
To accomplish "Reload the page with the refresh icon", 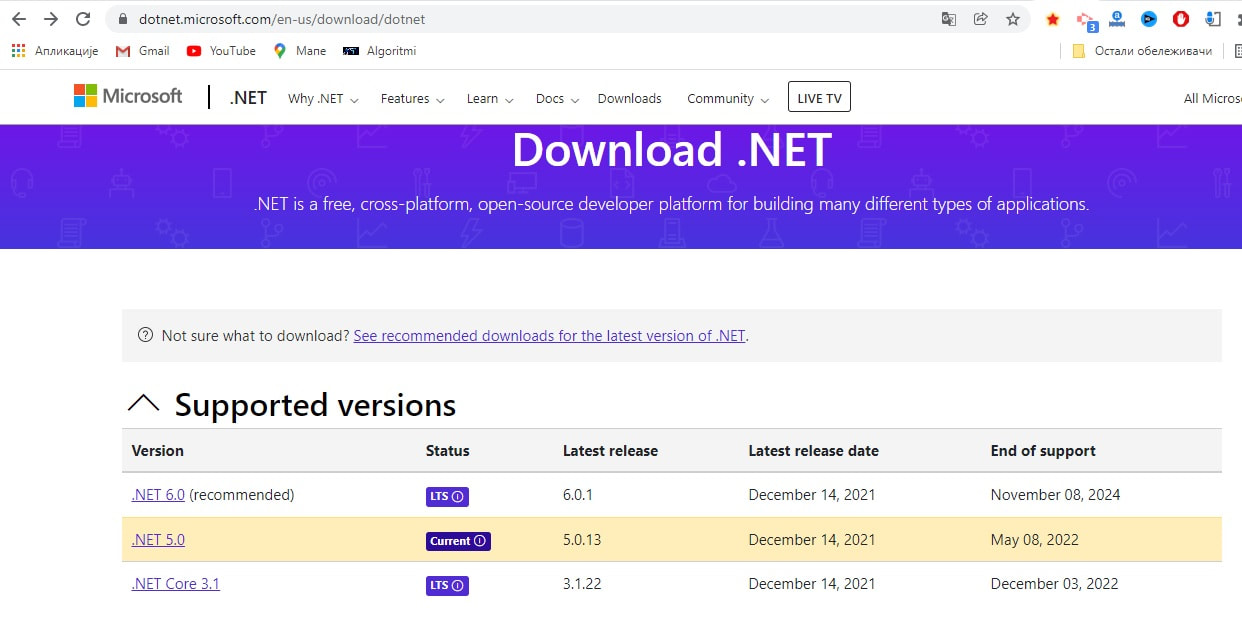I will (x=84, y=19).
